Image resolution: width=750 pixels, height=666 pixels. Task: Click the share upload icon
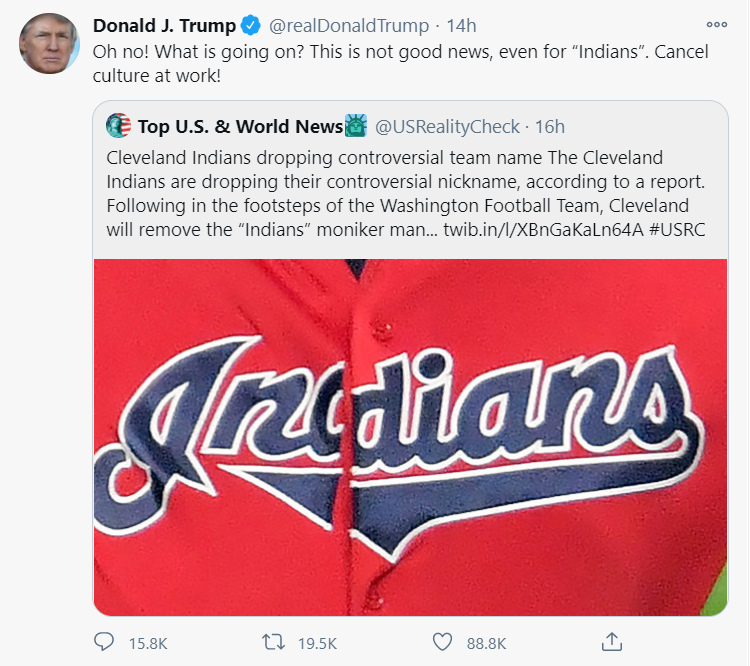click(x=611, y=642)
